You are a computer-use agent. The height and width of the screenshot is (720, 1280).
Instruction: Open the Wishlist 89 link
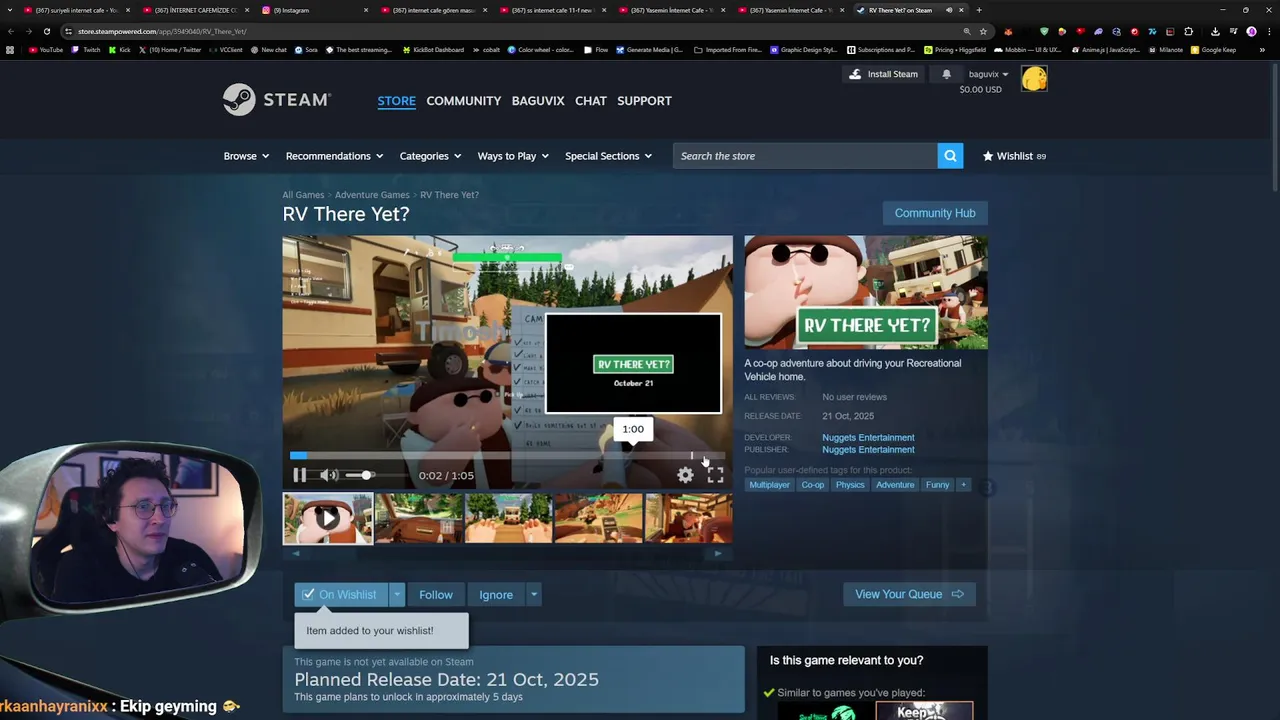click(x=1014, y=156)
